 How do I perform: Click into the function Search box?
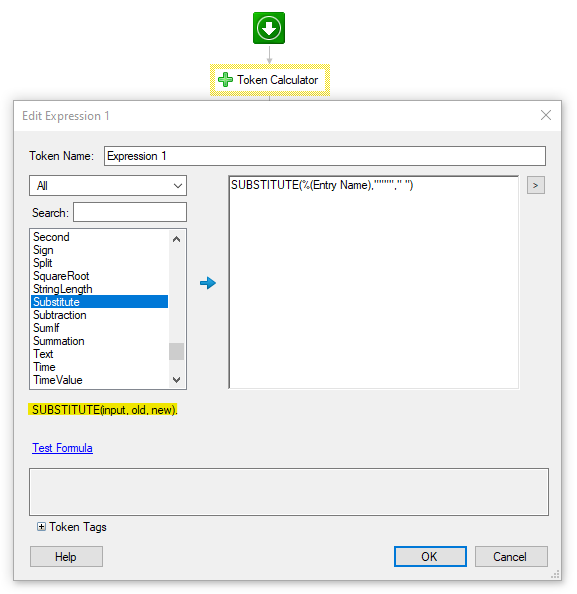click(x=130, y=212)
